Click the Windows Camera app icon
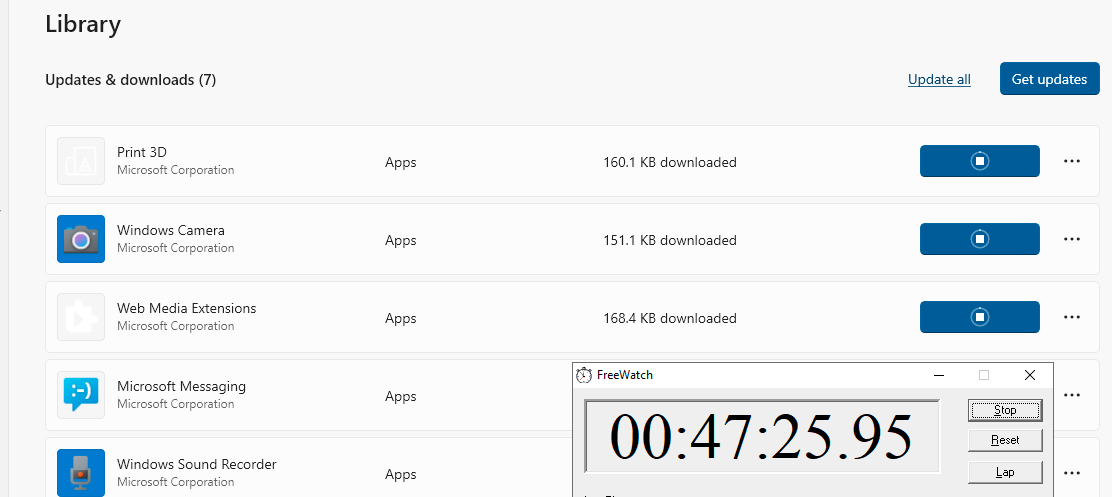Viewport: 1112px width, 497px height. pyautogui.click(x=81, y=239)
